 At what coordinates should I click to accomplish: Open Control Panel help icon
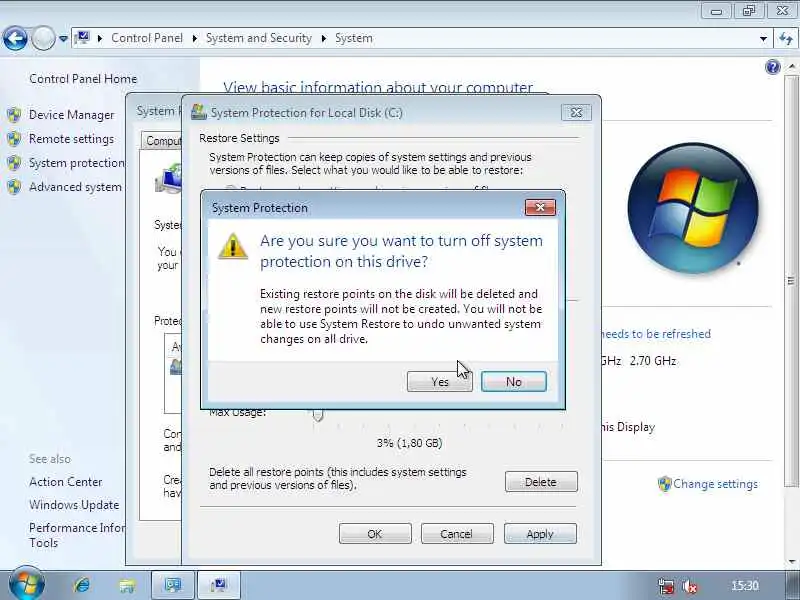[x=773, y=67]
